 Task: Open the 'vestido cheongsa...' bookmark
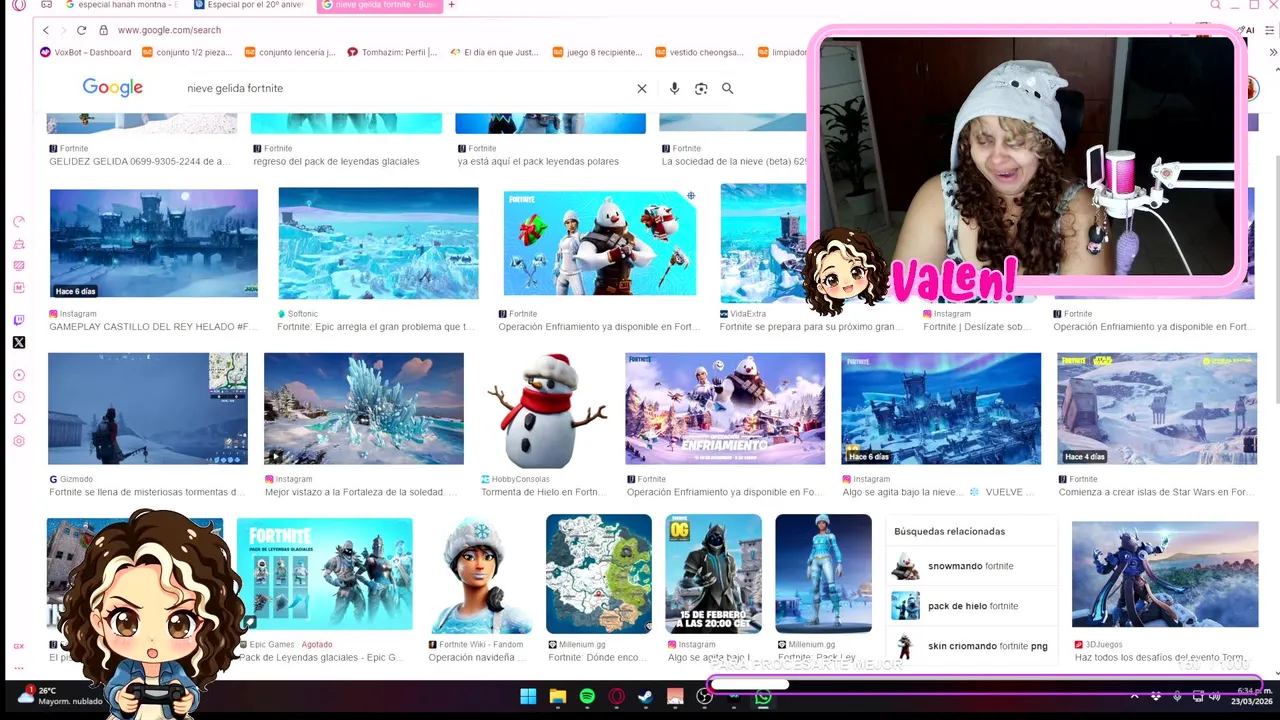pos(701,52)
